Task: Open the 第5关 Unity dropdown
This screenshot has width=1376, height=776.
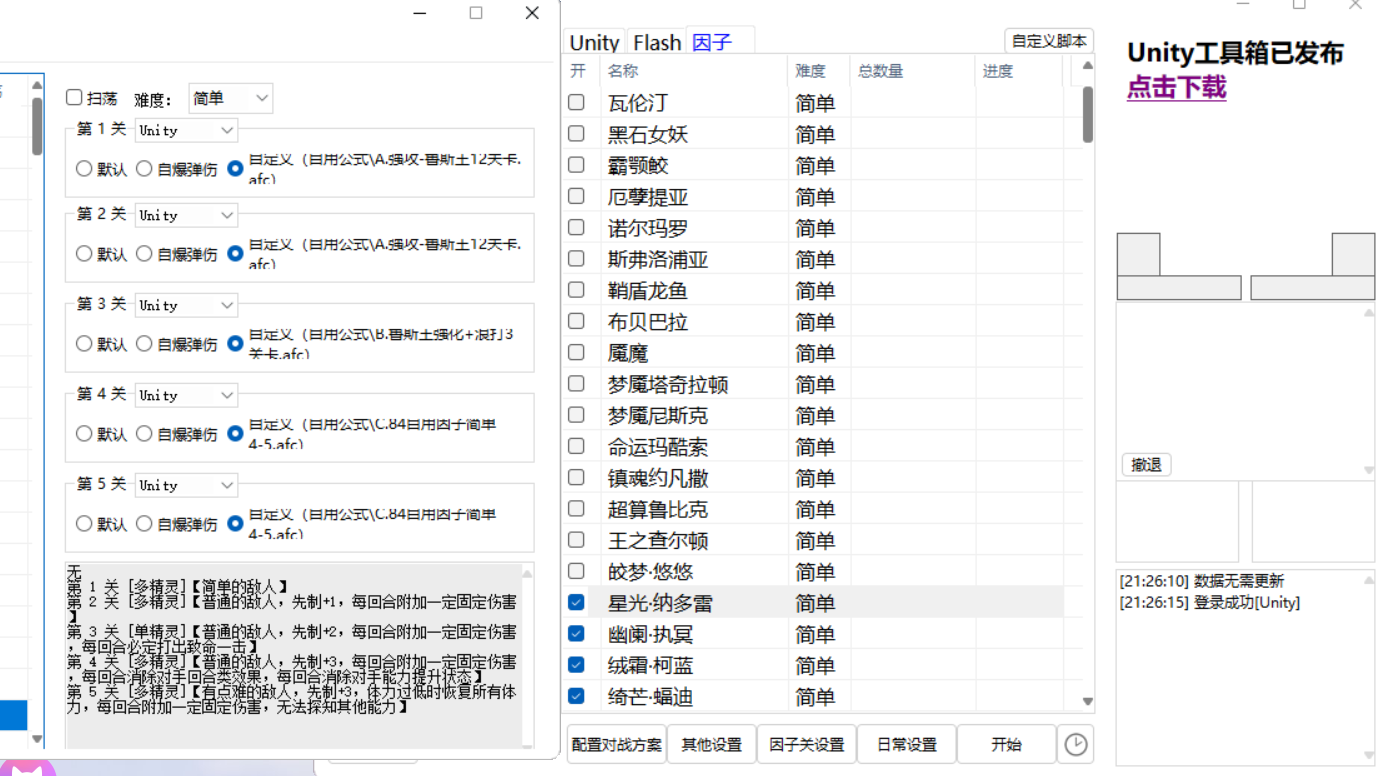Action: [185, 484]
